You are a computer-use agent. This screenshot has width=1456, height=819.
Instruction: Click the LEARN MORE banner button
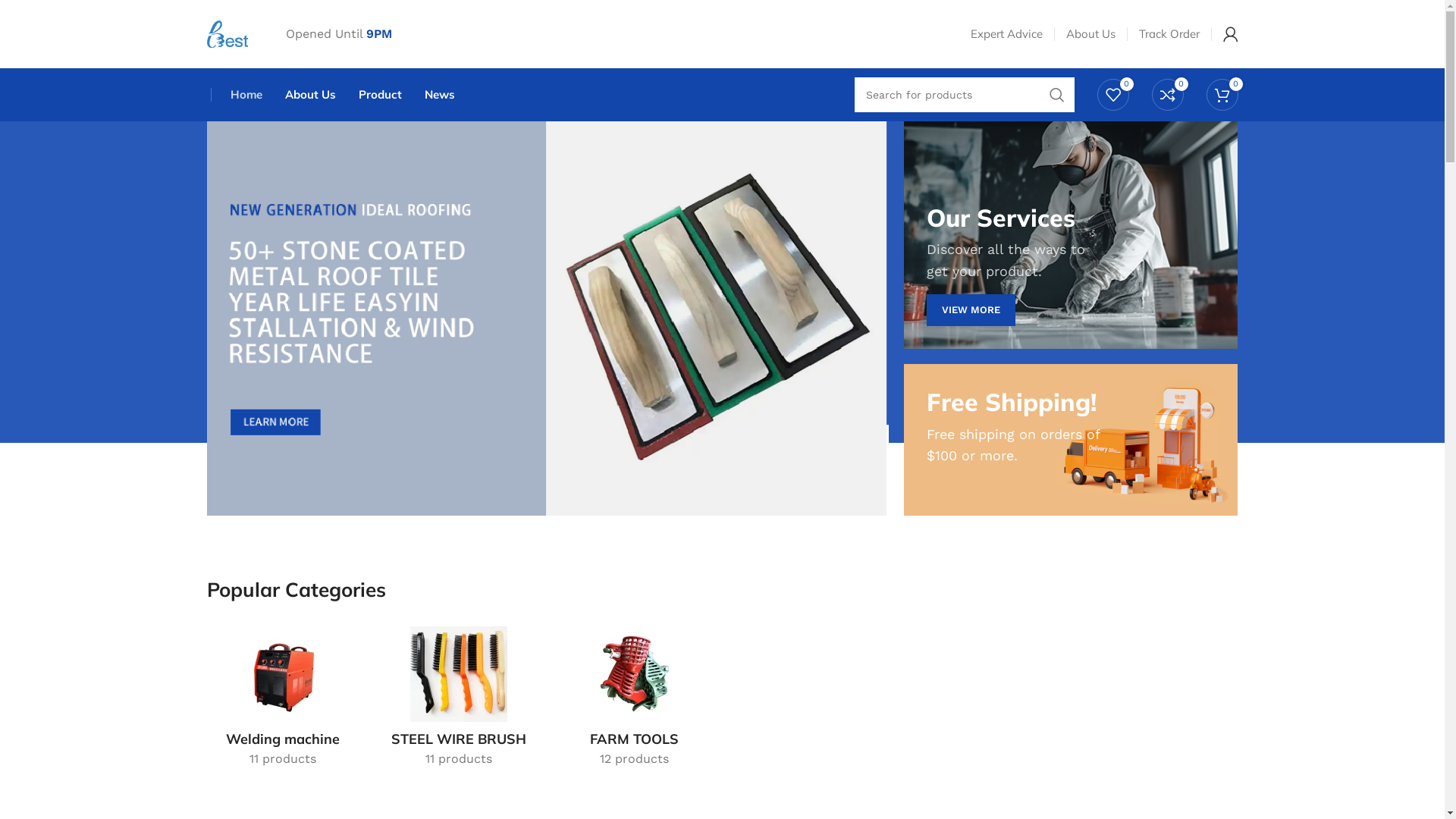(x=275, y=422)
